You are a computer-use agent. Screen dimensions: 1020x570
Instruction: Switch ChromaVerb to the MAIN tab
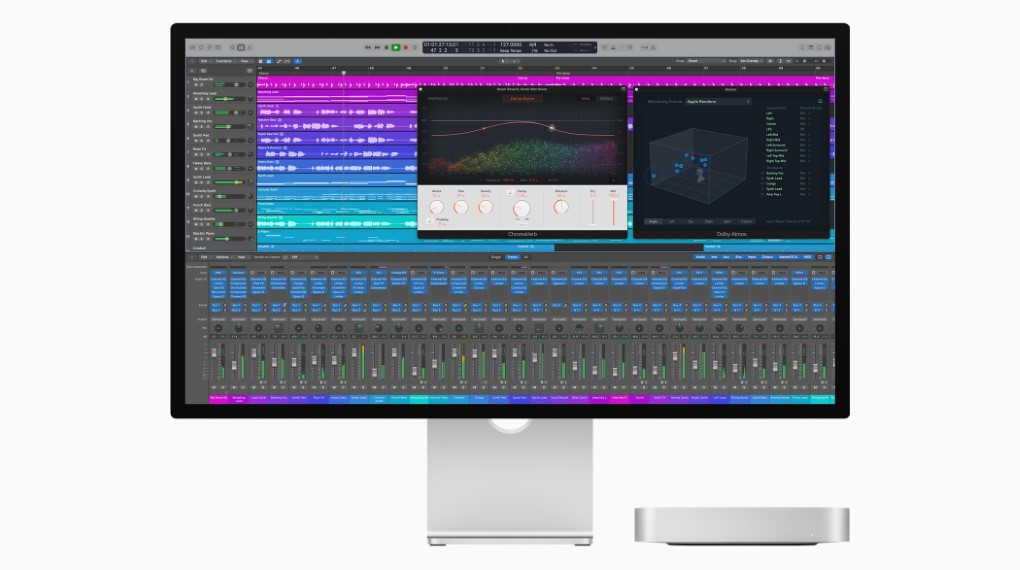pos(585,98)
